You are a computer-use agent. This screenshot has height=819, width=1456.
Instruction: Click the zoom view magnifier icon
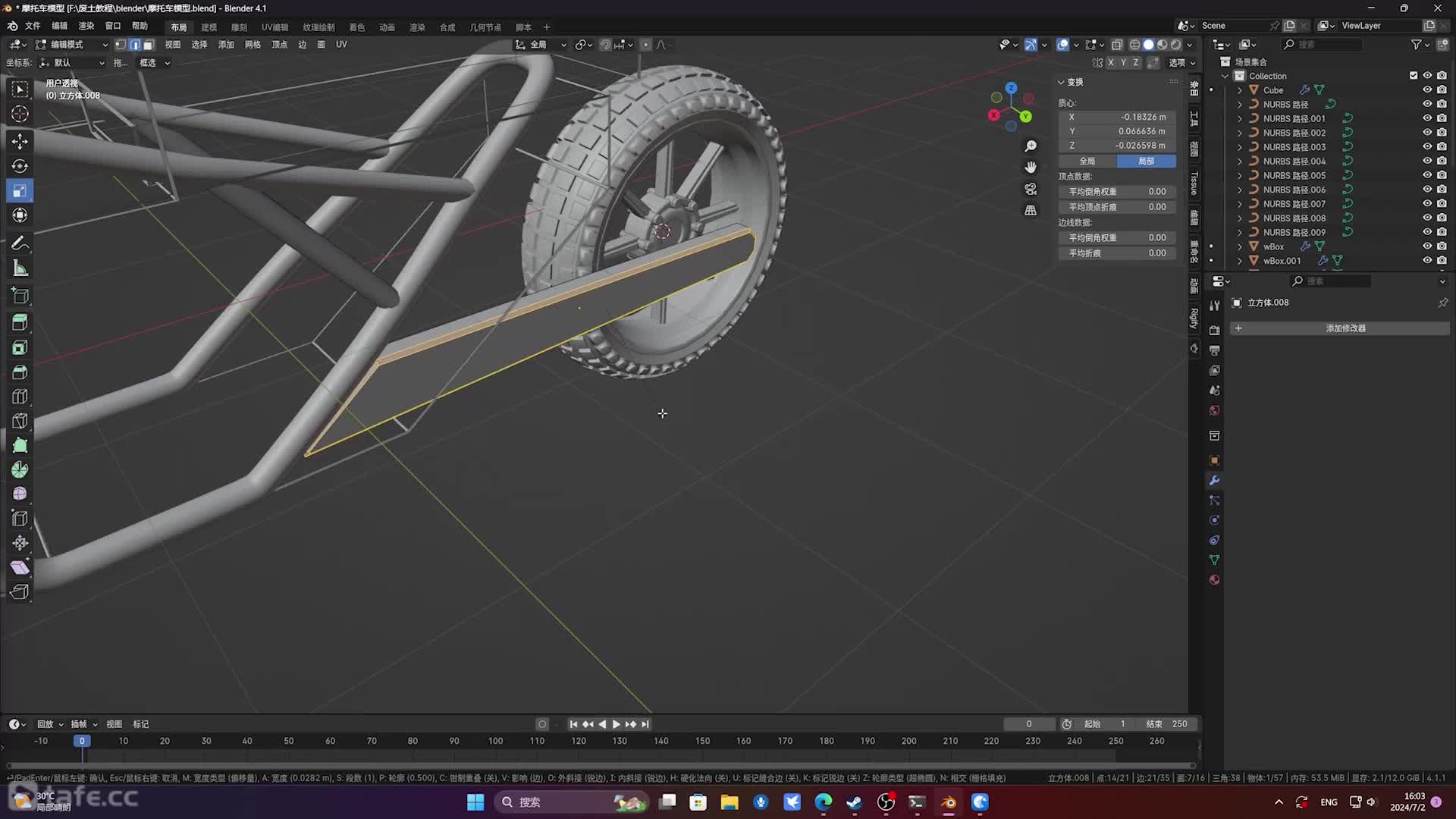[x=1031, y=146]
